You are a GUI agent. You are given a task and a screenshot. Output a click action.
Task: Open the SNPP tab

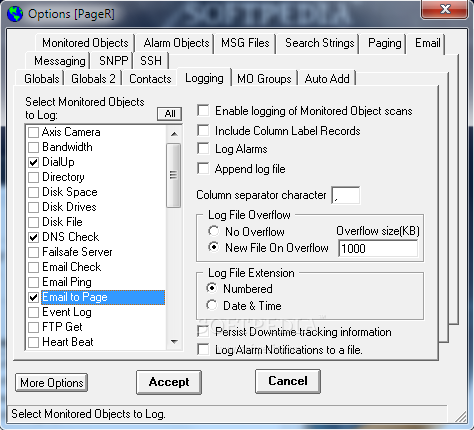(113, 61)
